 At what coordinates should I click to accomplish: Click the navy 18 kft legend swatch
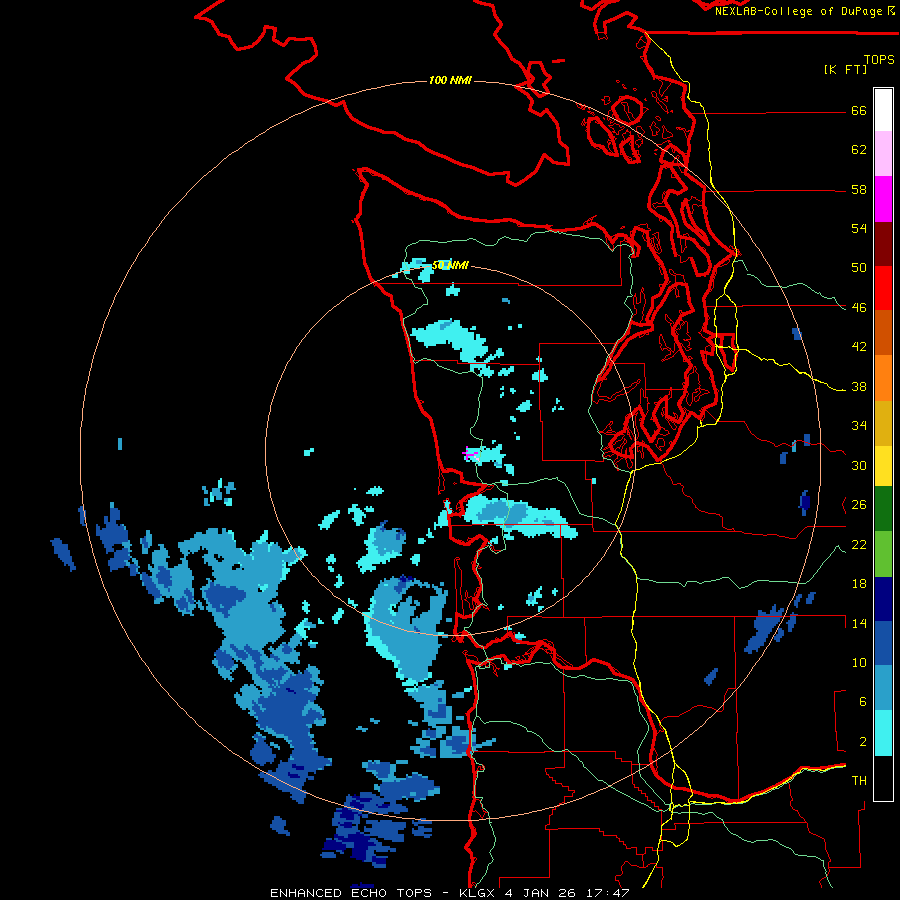coord(883,599)
